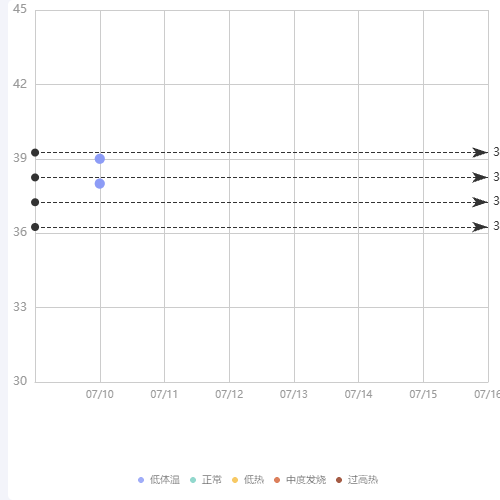Select the upper blue data point on 07/10
Viewport: 500px width, 500px height.
pyautogui.click(x=100, y=159)
